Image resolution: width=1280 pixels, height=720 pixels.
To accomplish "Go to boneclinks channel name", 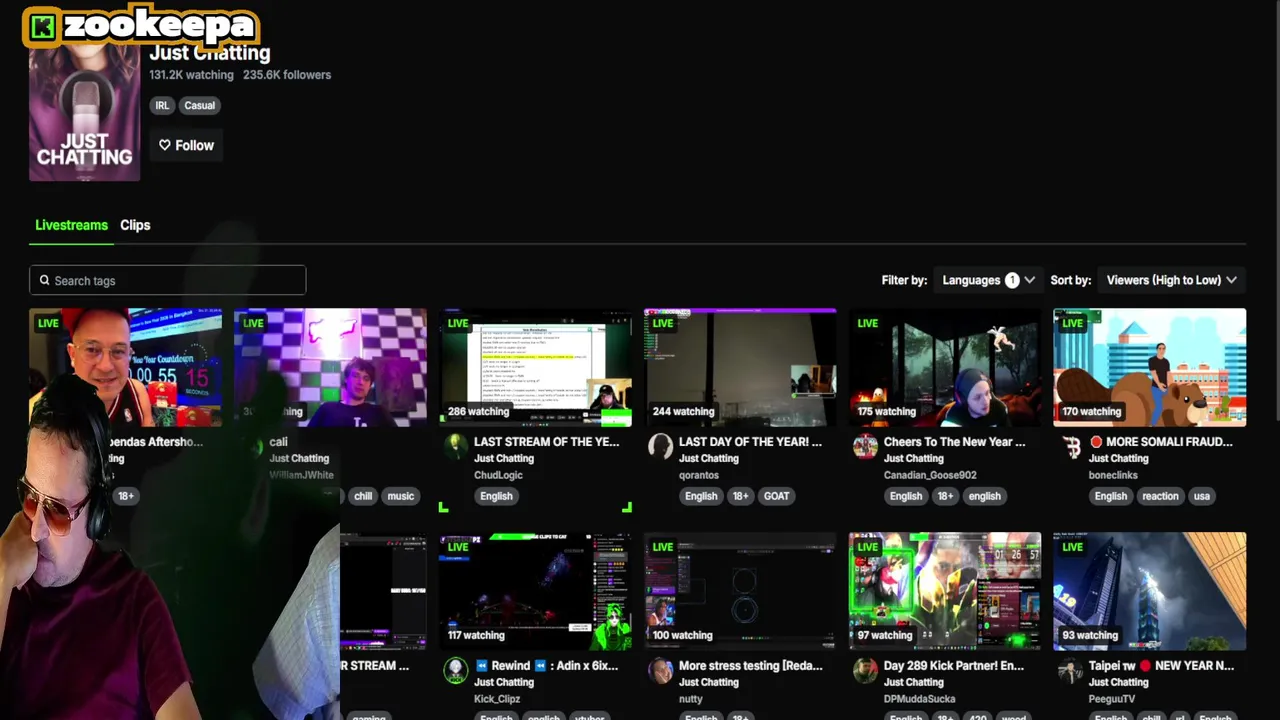I will pos(1113,475).
